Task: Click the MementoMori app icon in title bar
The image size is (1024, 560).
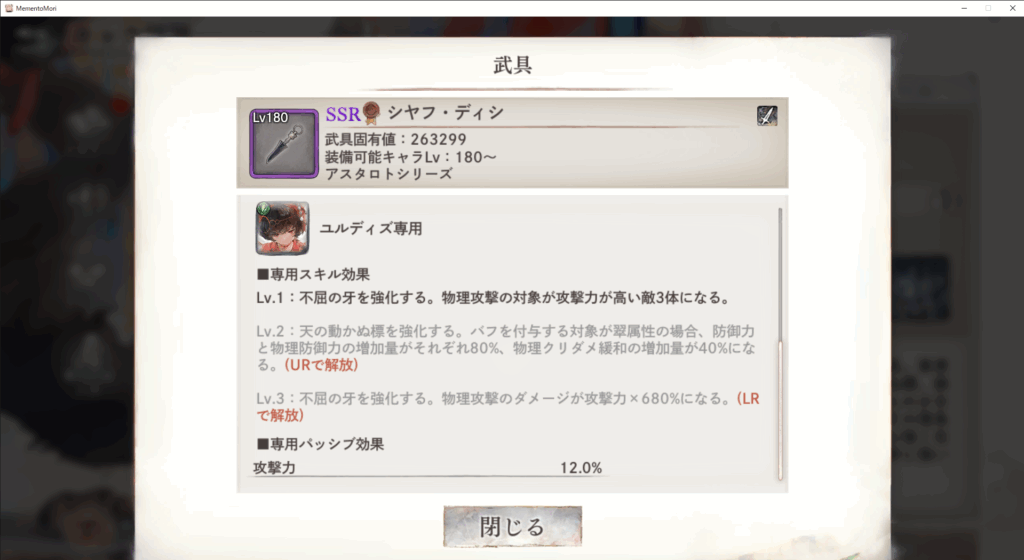Action: (8, 8)
